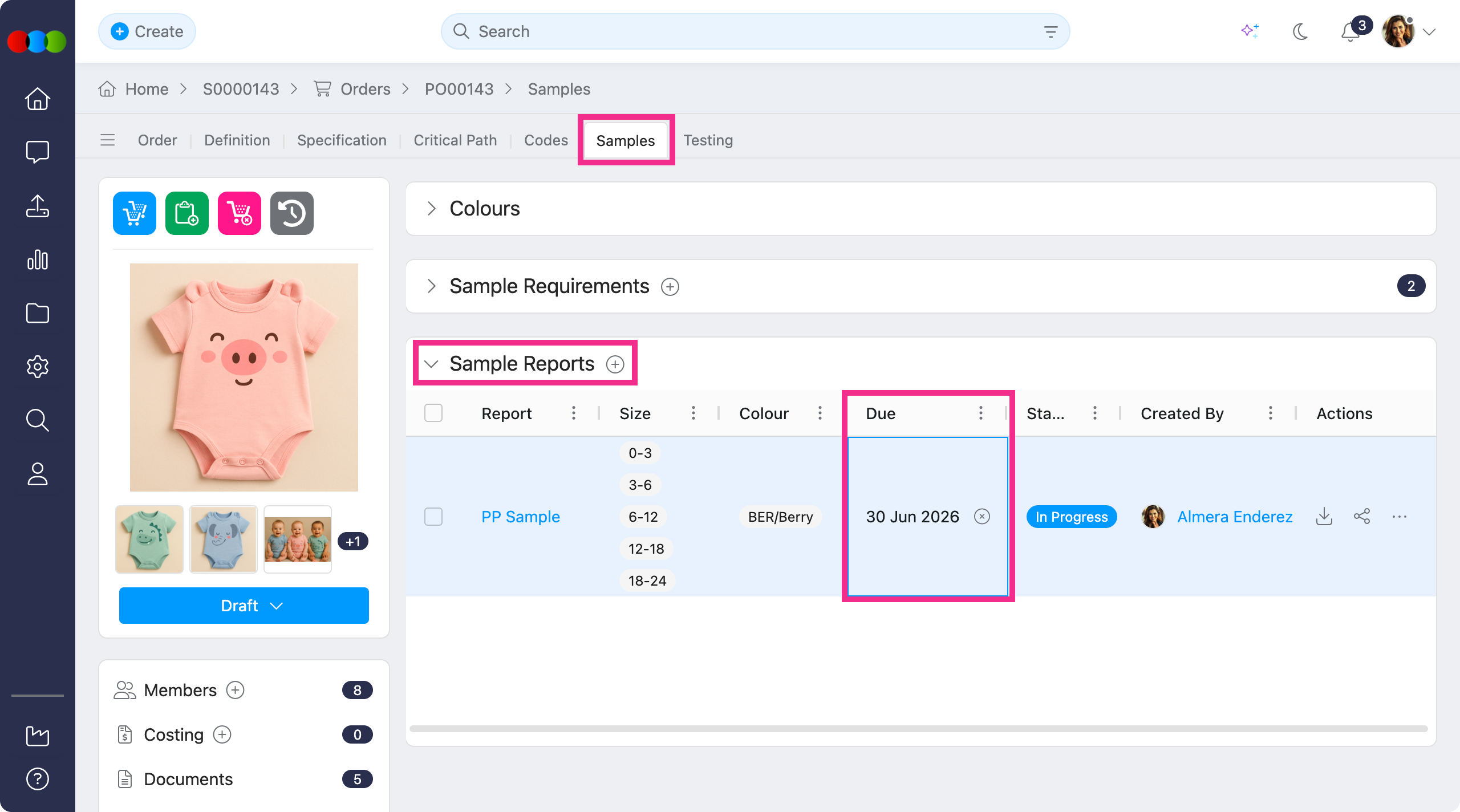1460x812 pixels.
Task: Click the Create button
Action: coord(147,31)
